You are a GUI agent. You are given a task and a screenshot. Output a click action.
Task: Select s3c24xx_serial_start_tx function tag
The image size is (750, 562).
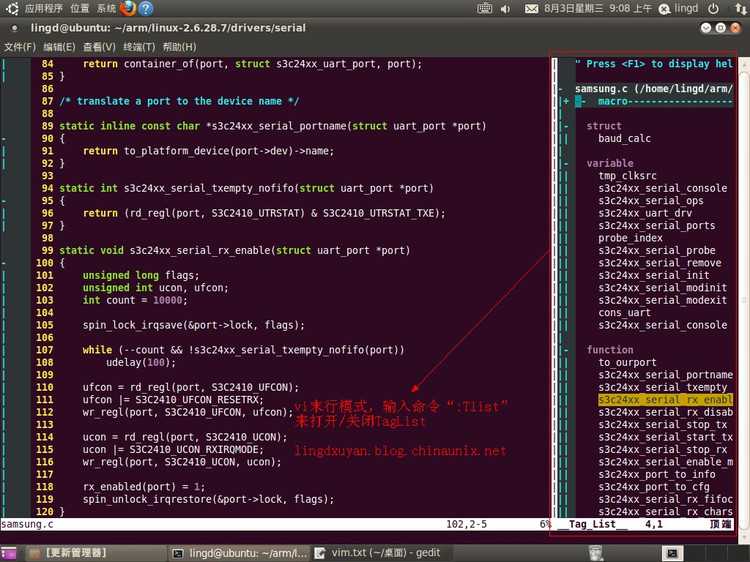(x=665, y=437)
